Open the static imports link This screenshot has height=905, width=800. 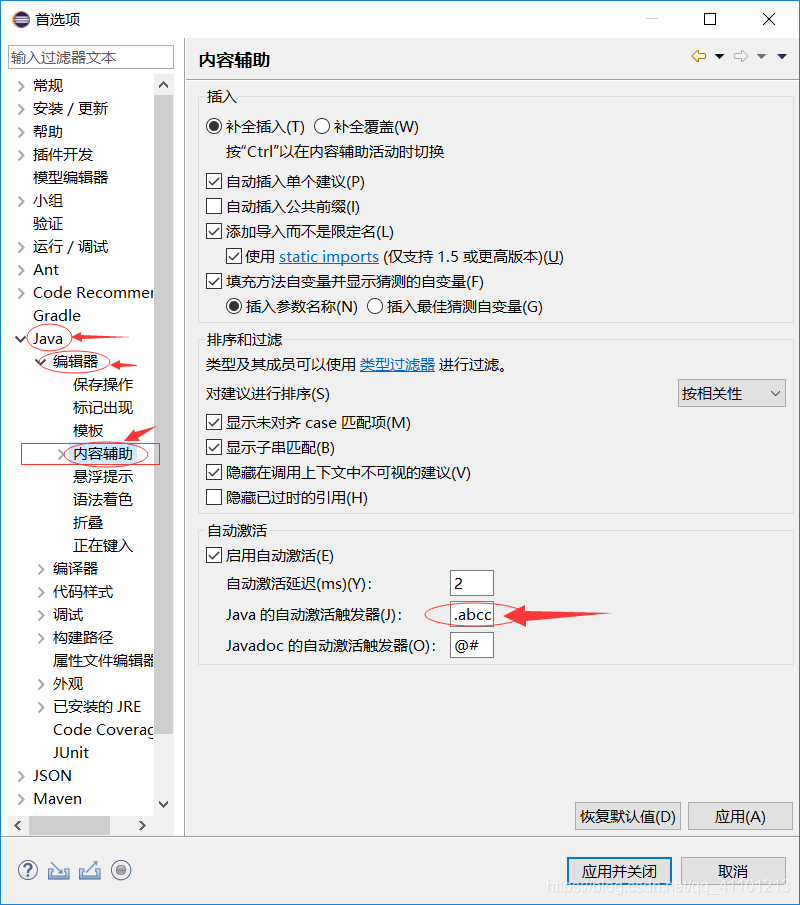[x=329, y=257]
